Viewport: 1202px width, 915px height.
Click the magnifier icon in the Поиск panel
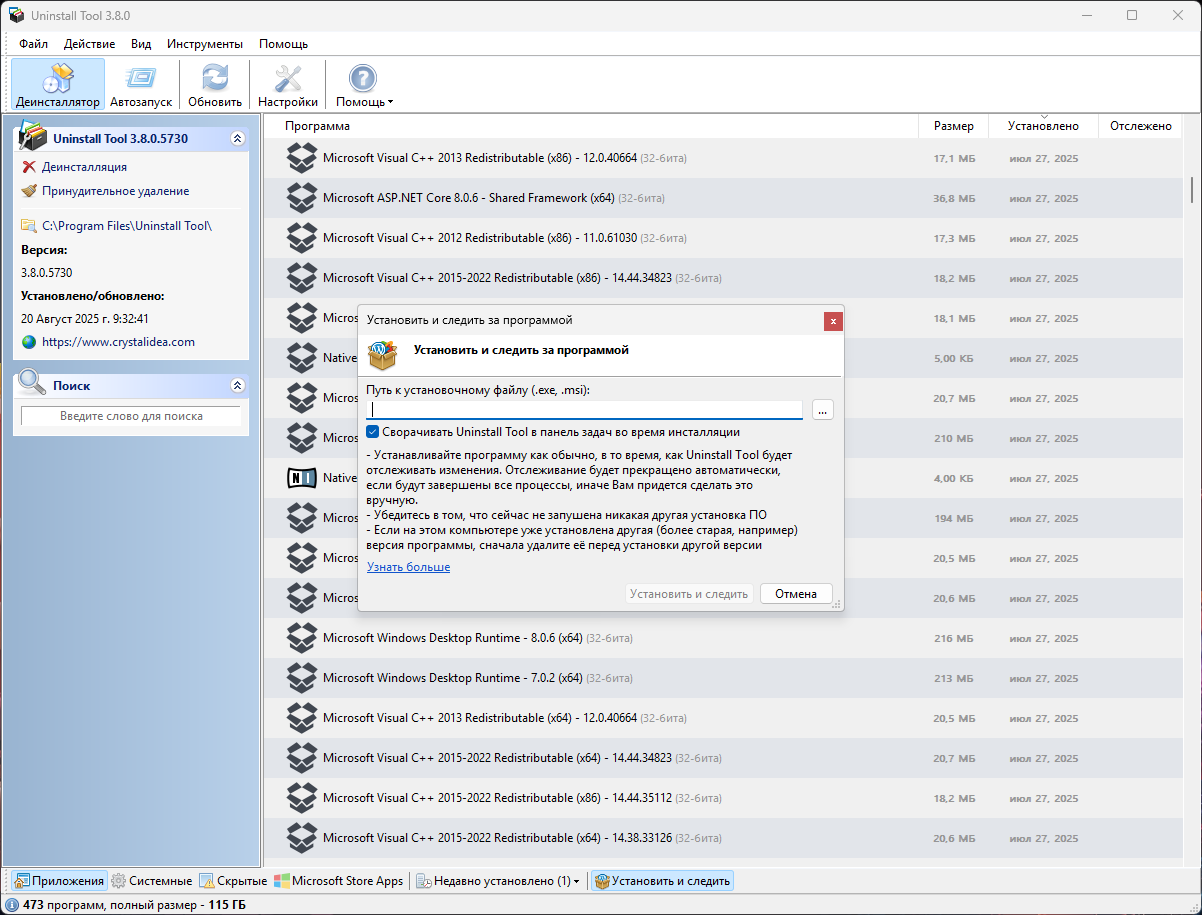click(32, 383)
